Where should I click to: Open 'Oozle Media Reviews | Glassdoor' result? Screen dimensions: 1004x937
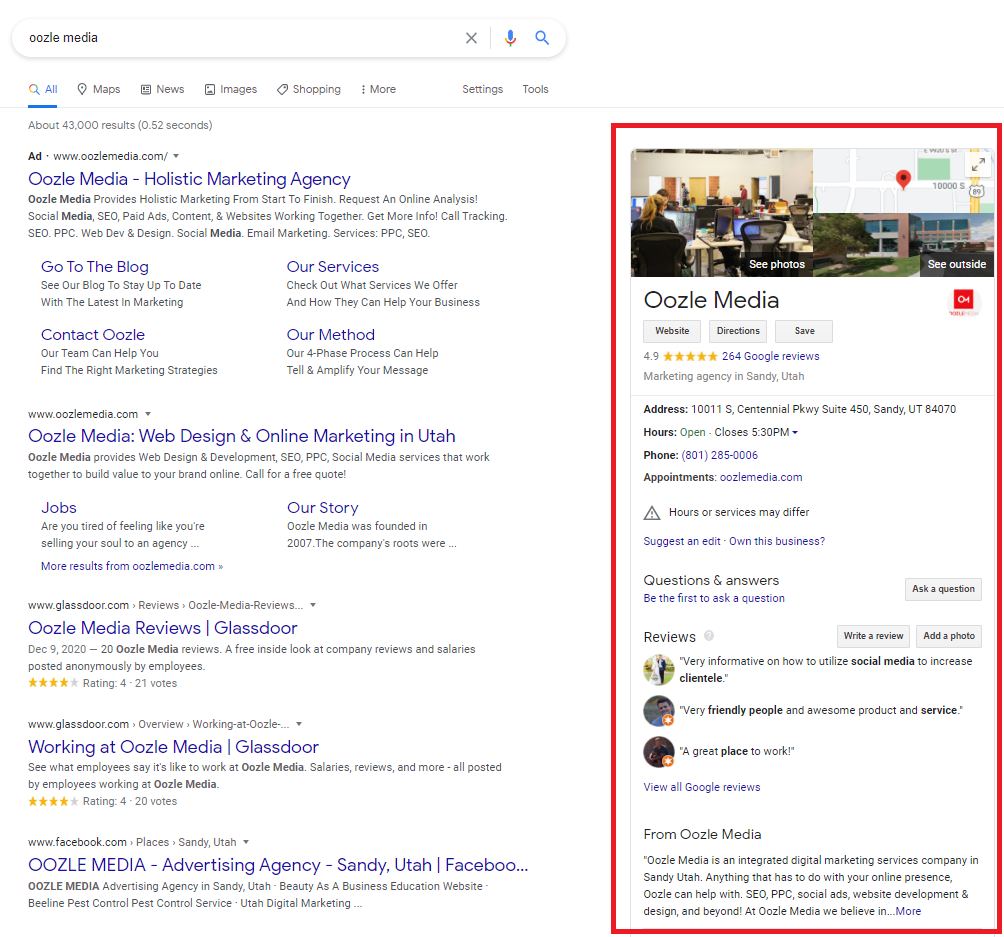163,628
